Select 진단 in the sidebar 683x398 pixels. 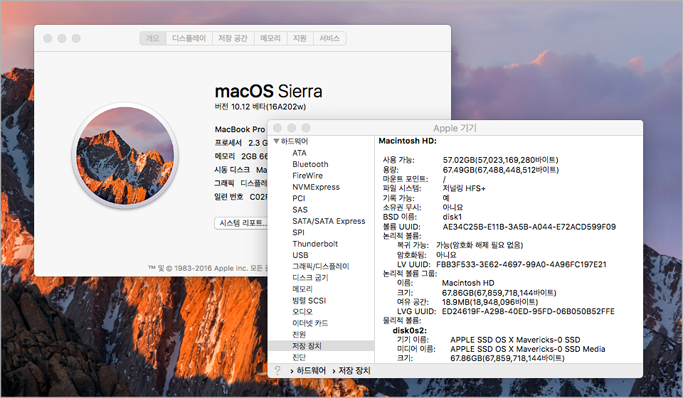(299, 357)
